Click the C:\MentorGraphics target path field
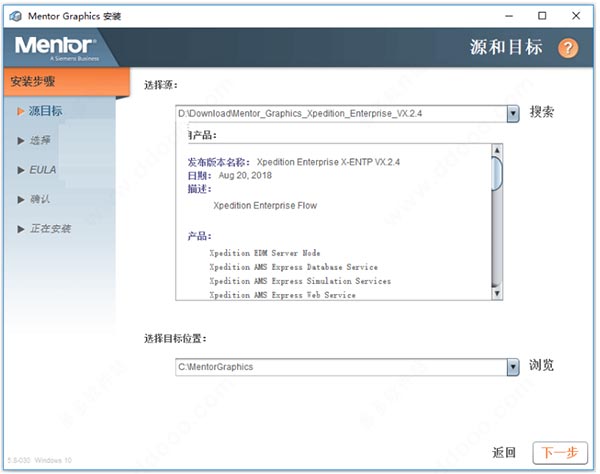The height and width of the screenshot is (474, 600). pos(341,367)
